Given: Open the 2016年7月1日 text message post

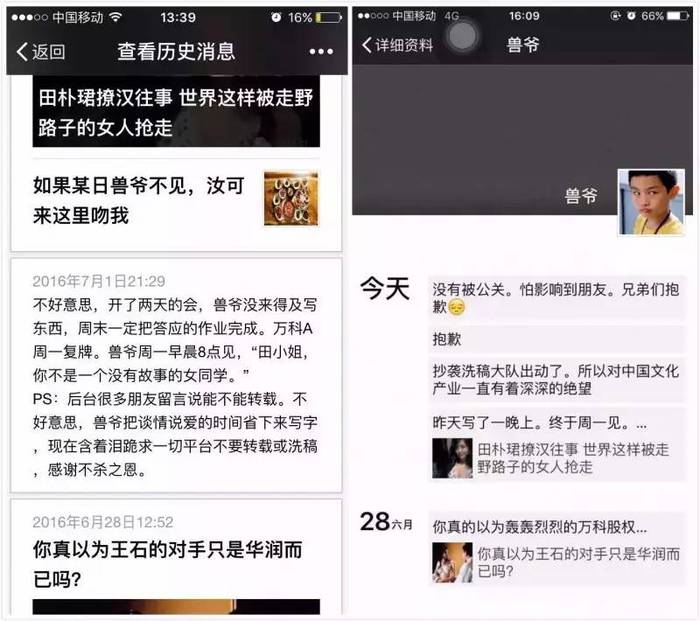Looking at the screenshot, I should pos(176,375).
